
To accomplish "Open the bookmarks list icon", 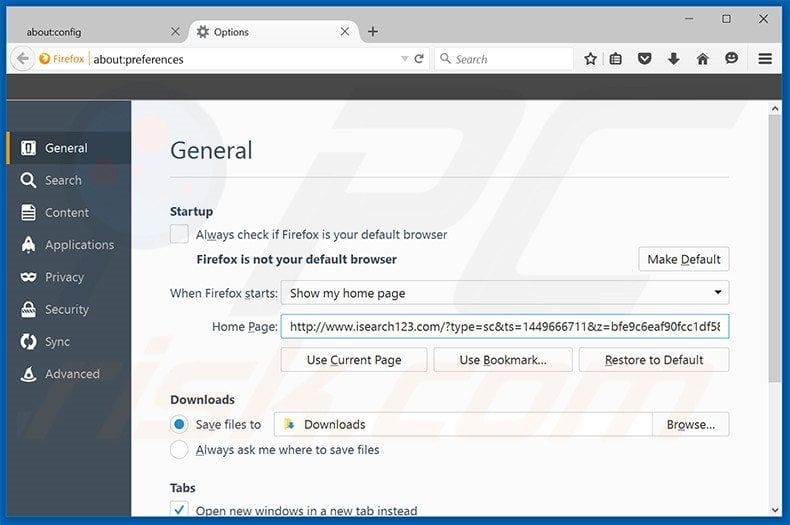I will [x=616, y=59].
